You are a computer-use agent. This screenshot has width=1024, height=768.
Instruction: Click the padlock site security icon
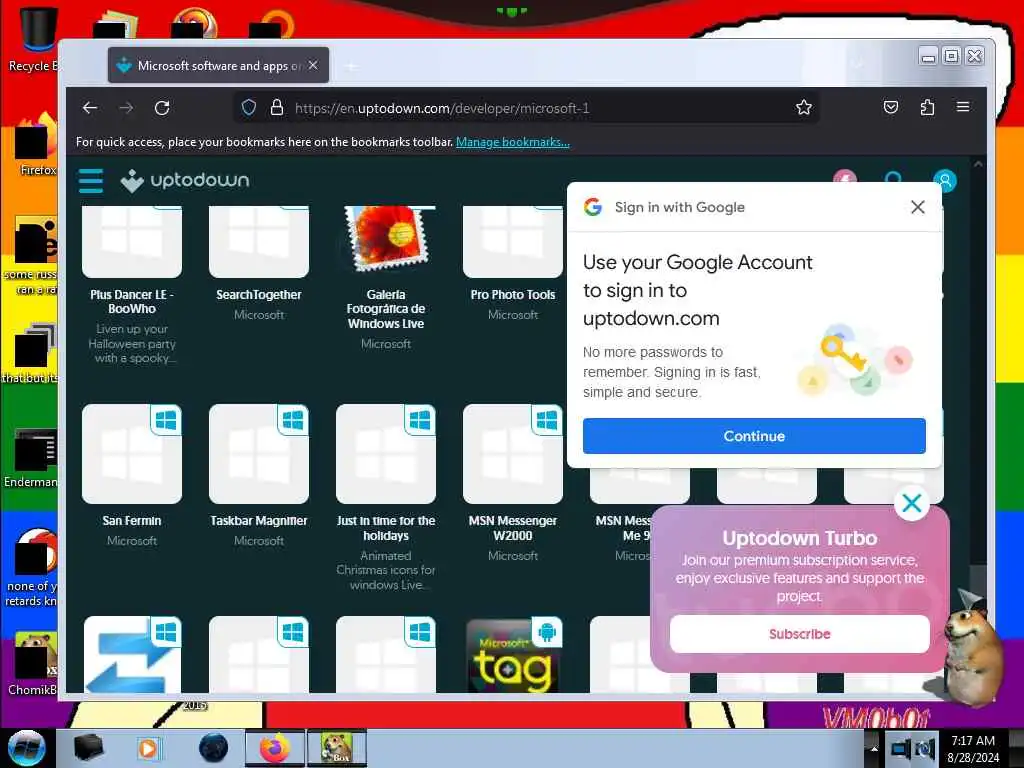(277, 108)
